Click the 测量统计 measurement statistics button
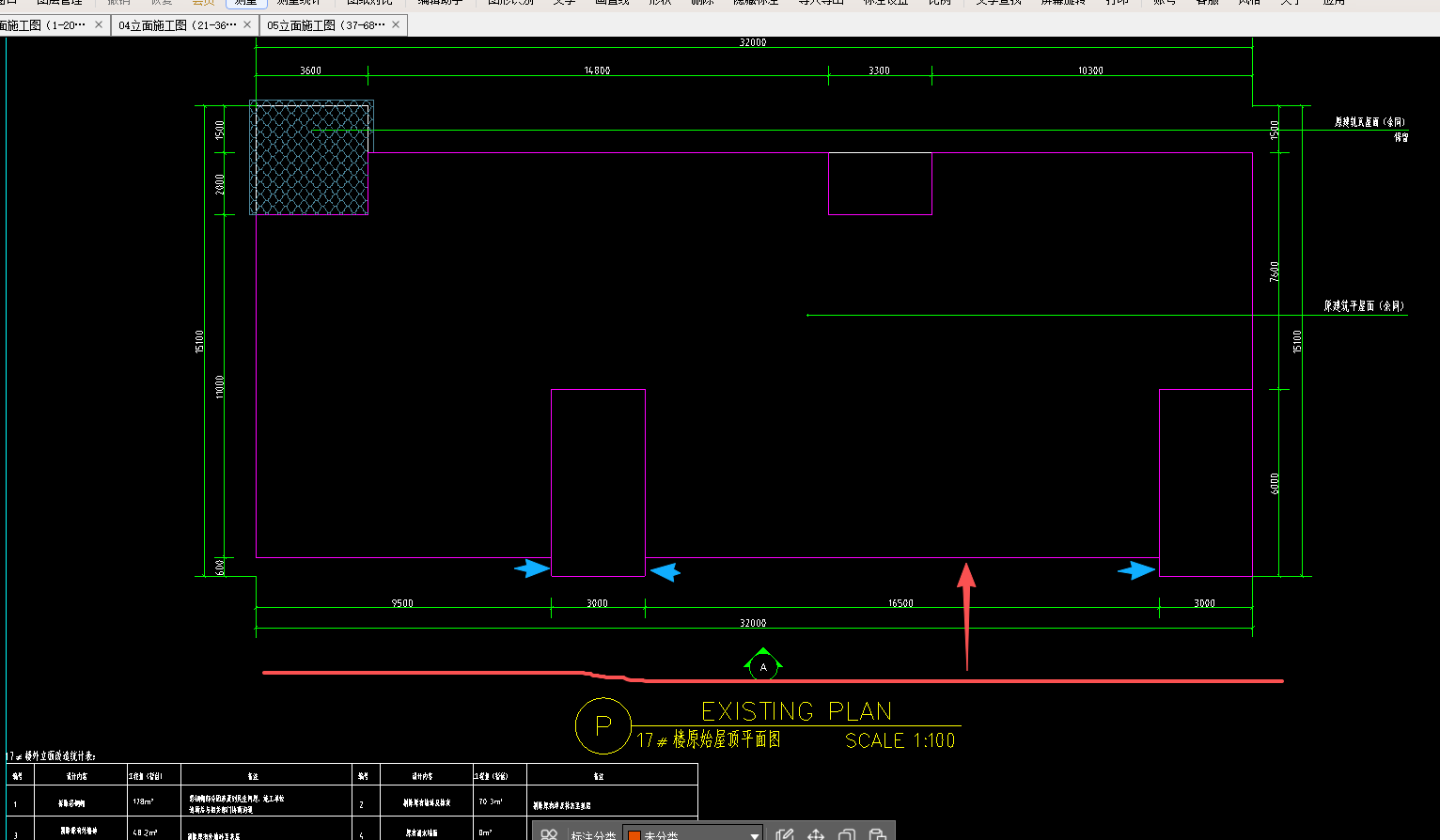Image resolution: width=1440 pixels, height=840 pixels. tap(298, 2)
